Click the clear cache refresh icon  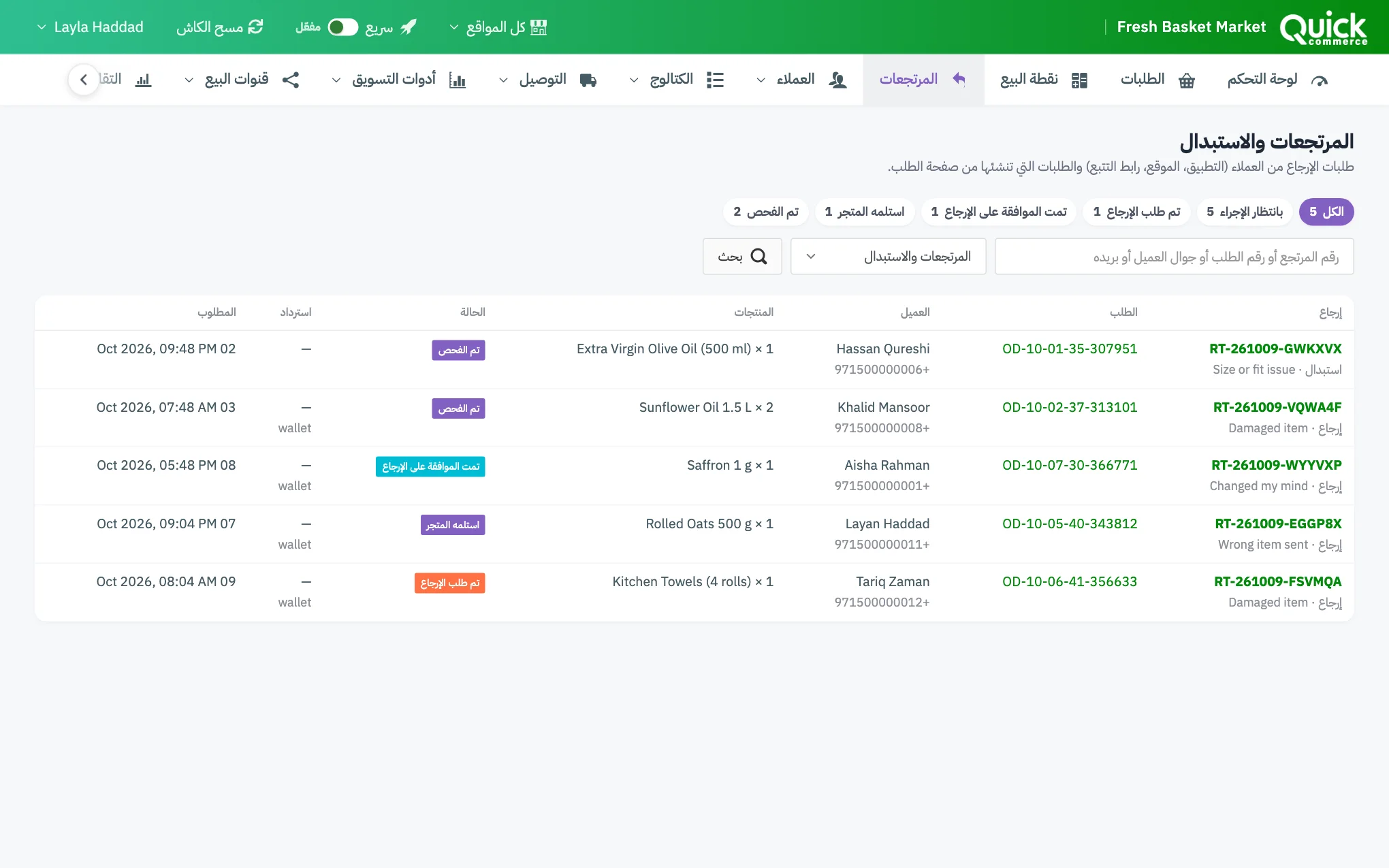[255, 27]
